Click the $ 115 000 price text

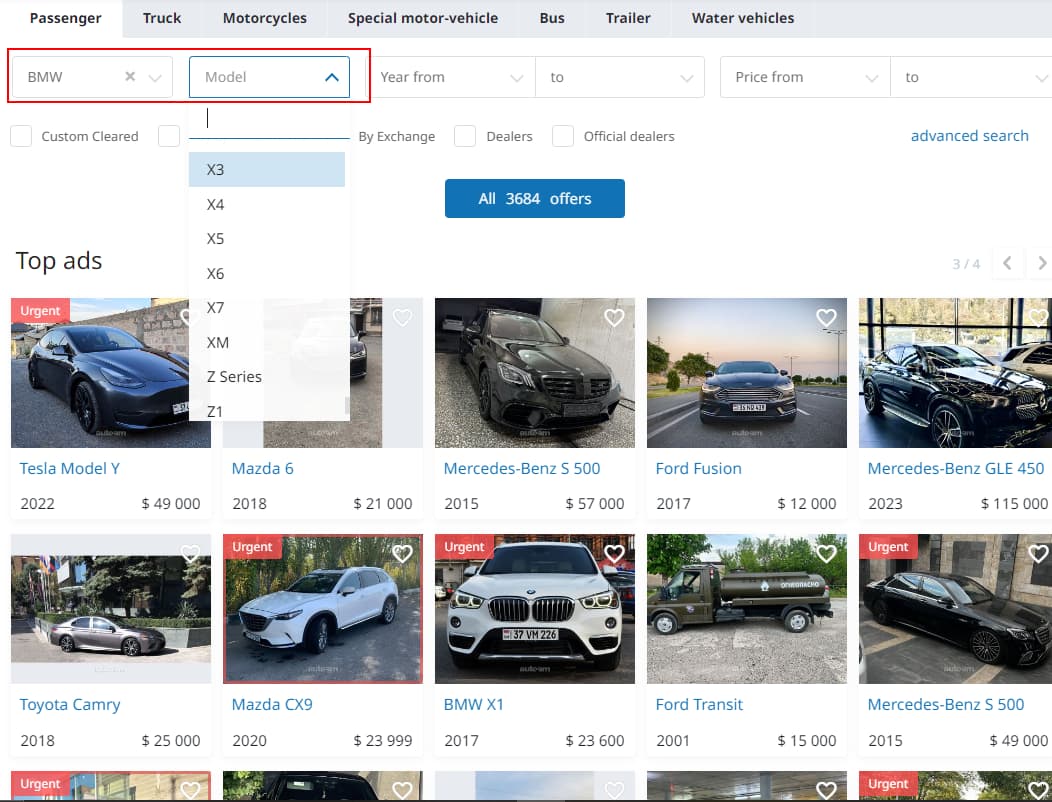click(x=1014, y=504)
